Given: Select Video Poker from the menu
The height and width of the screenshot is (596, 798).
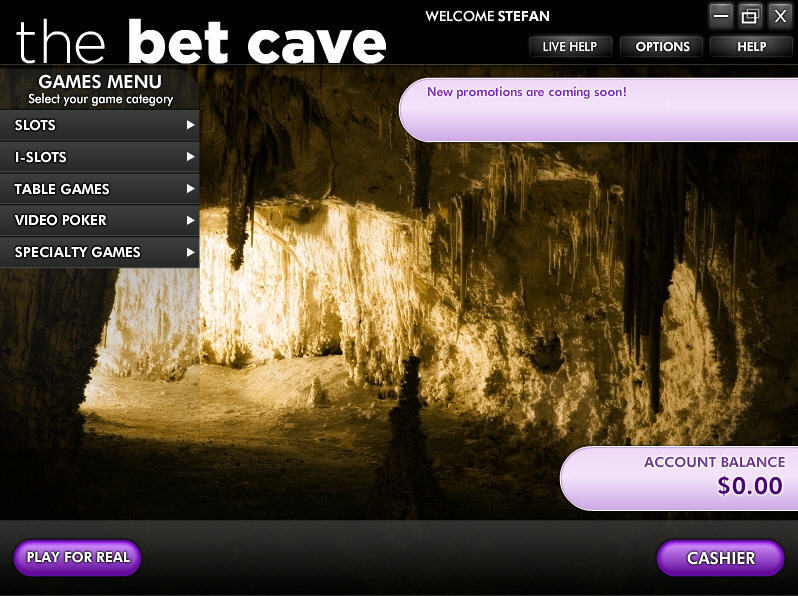Looking at the screenshot, I should pyautogui.click(x=60, y=220).
